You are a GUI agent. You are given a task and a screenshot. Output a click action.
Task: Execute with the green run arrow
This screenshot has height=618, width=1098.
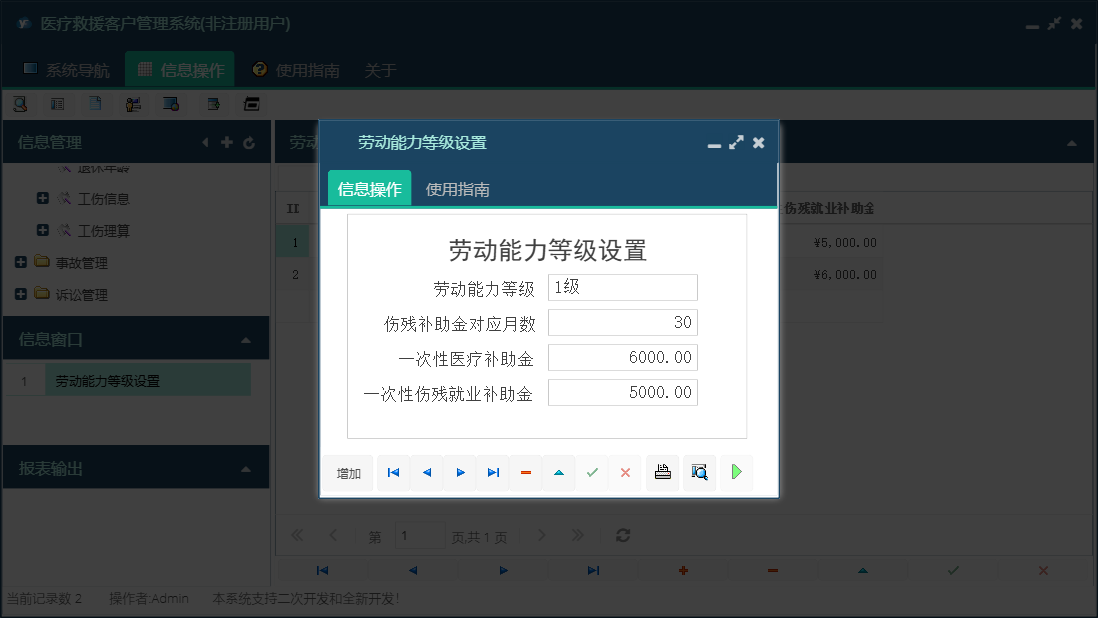coord(737,472)
